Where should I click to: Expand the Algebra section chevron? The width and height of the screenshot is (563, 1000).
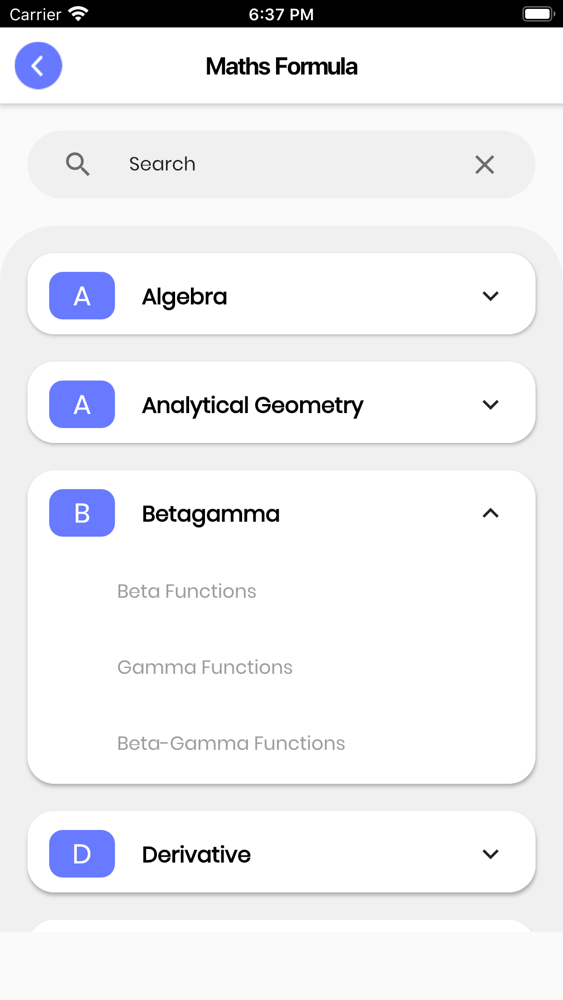pos(490,296)
